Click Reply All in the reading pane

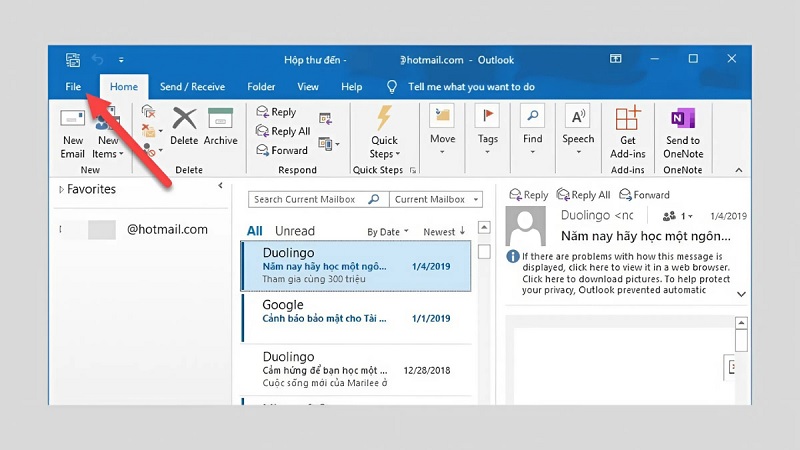point(583,195)
